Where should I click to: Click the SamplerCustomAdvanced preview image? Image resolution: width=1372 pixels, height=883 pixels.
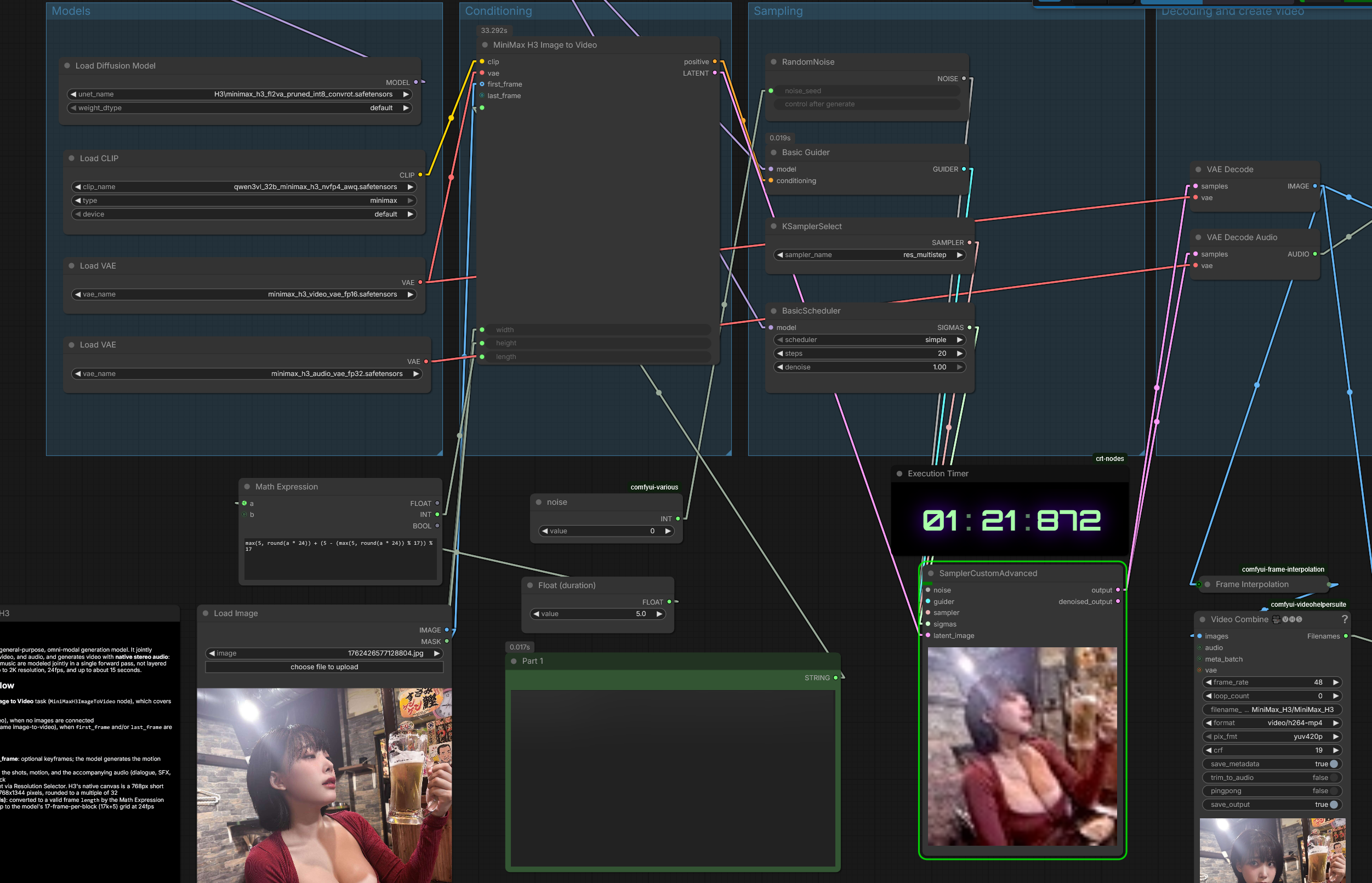[1022, 747]
